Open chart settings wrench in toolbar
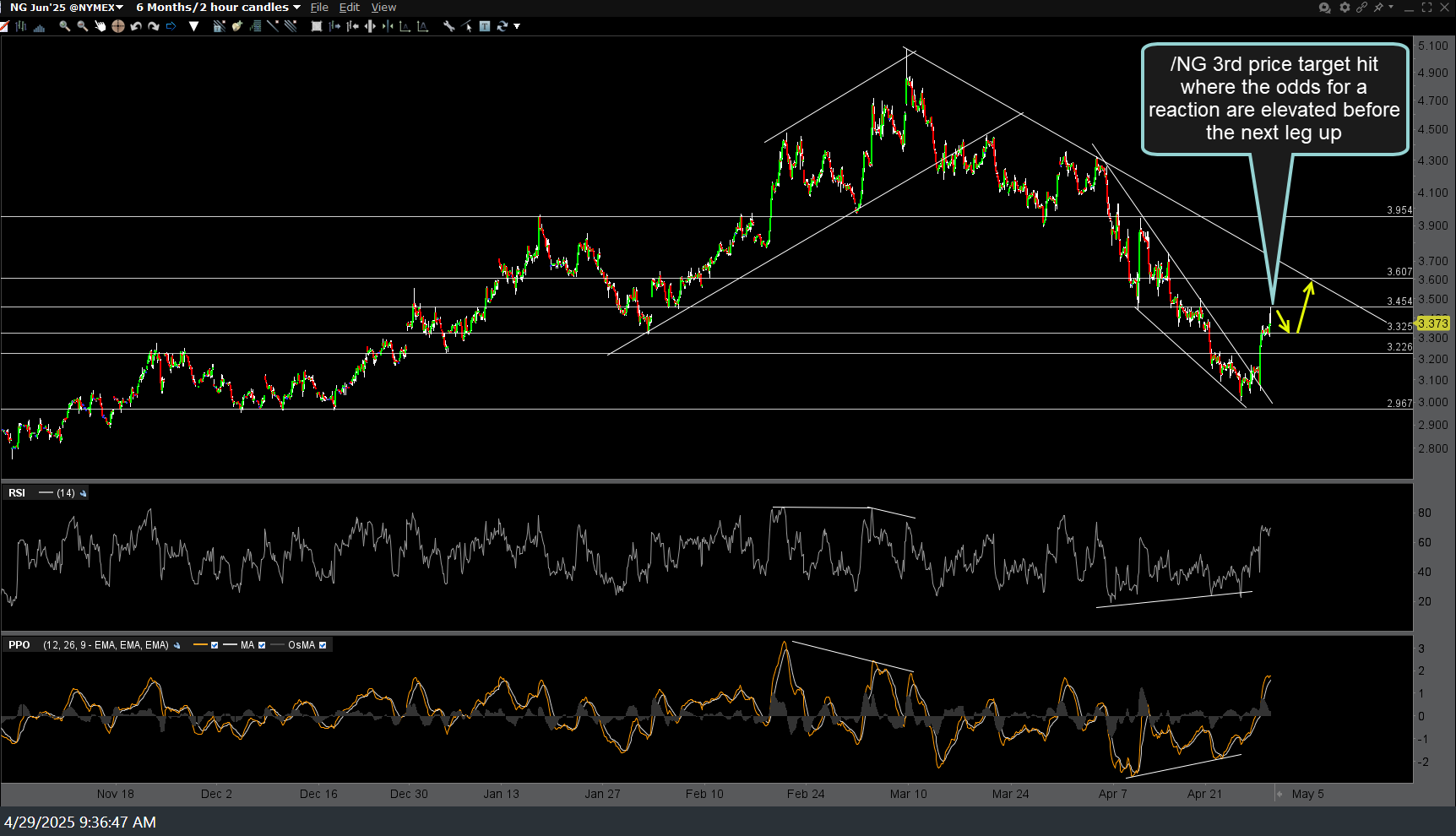This screenshot has width=1456, height=836. [x=448, y=26]
